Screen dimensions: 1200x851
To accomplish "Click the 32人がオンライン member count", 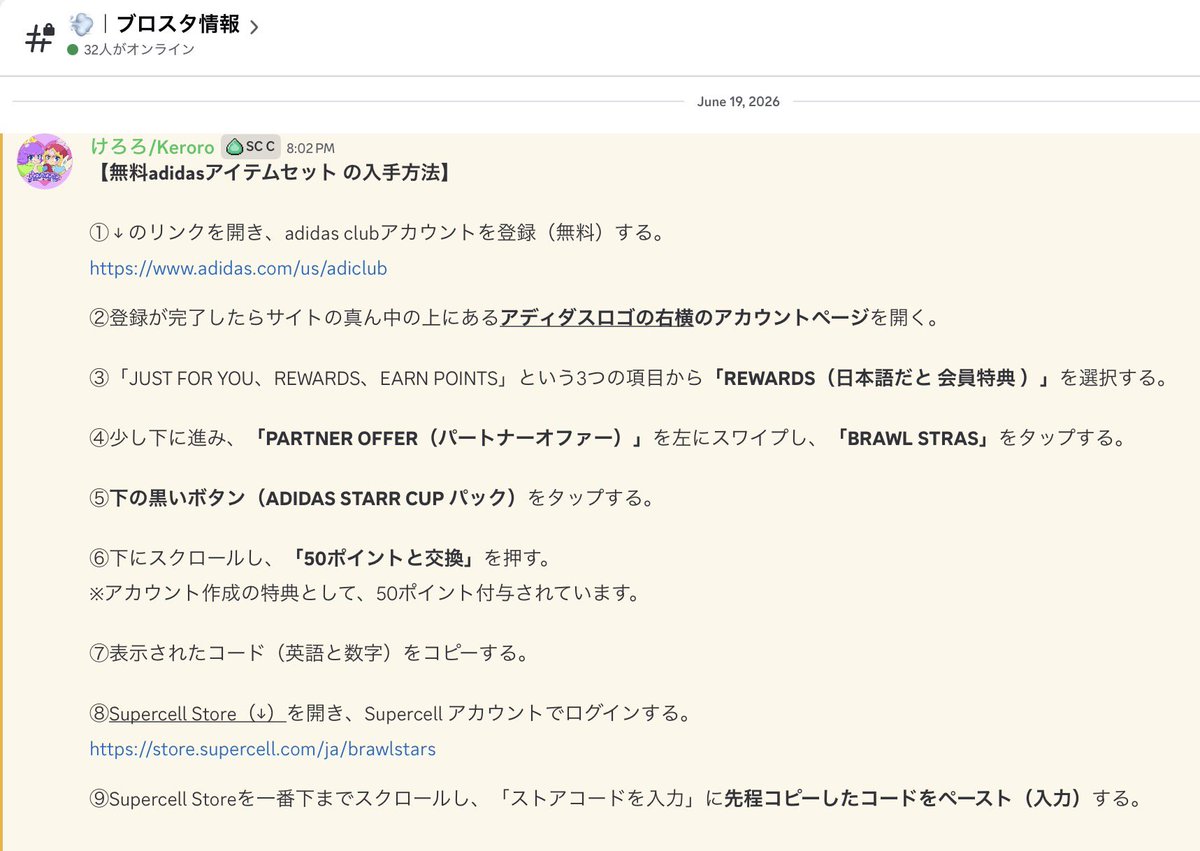I will click(139, 49).
